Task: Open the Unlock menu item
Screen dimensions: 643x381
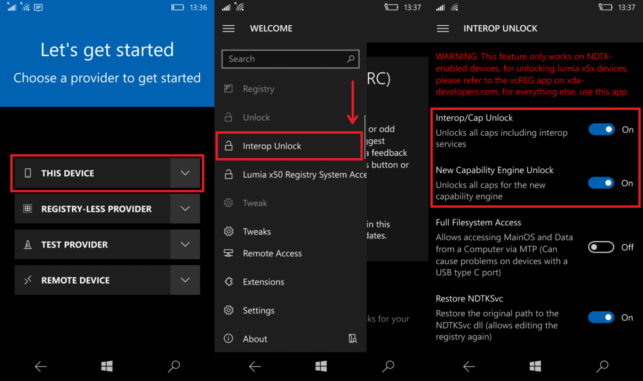Action: coord(290,118)
